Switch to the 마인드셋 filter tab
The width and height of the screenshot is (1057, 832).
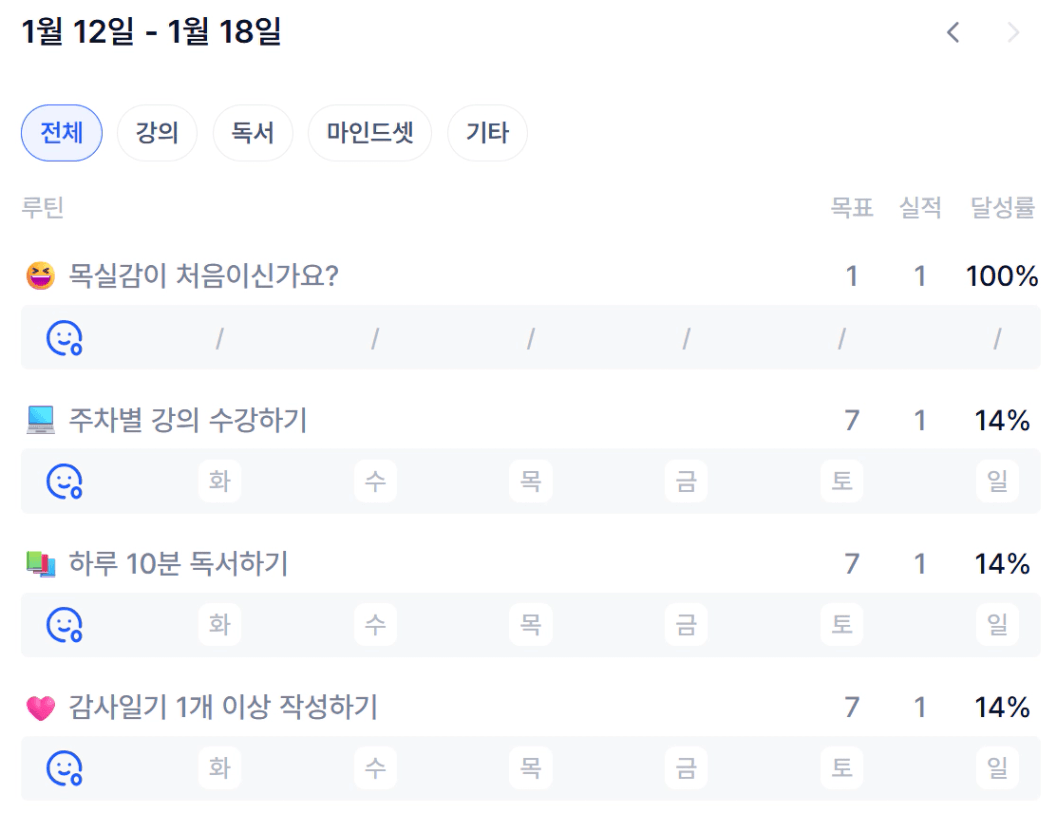(370, 133)
